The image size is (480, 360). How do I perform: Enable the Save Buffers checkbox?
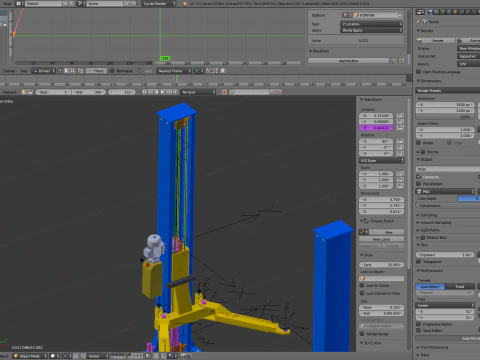(x=419, y=330)
